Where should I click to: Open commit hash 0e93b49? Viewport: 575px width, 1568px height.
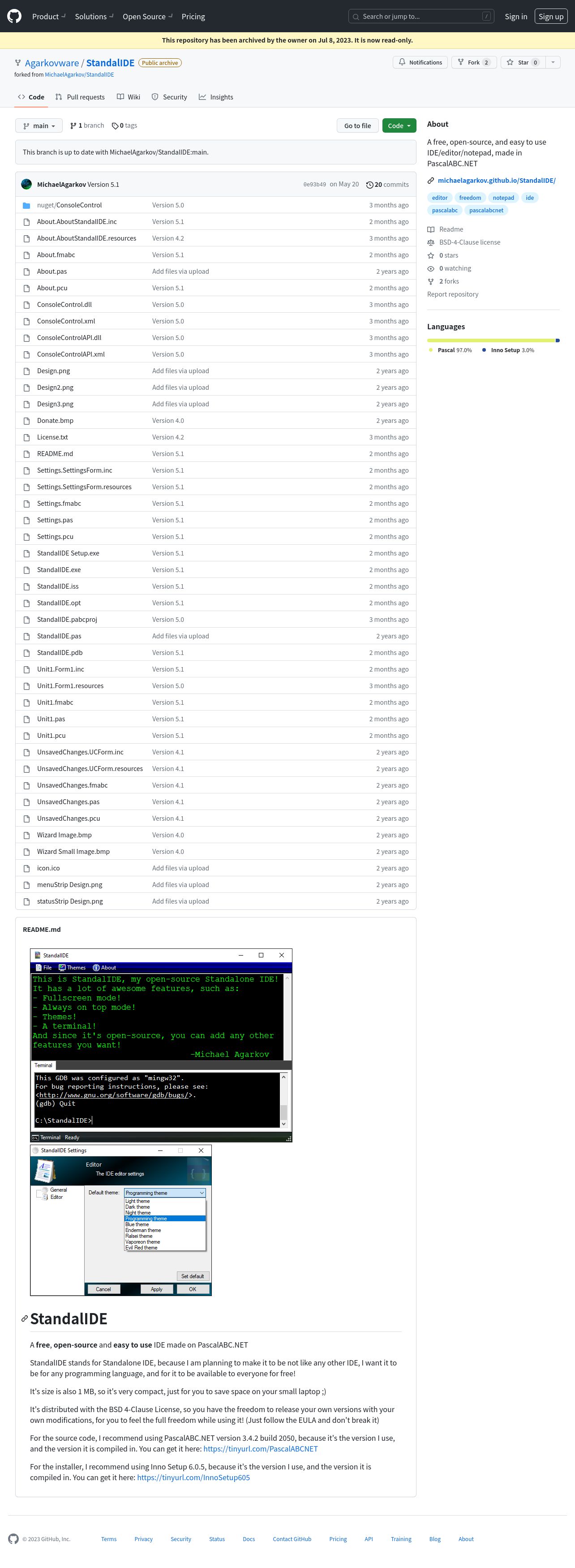point(314,185)
